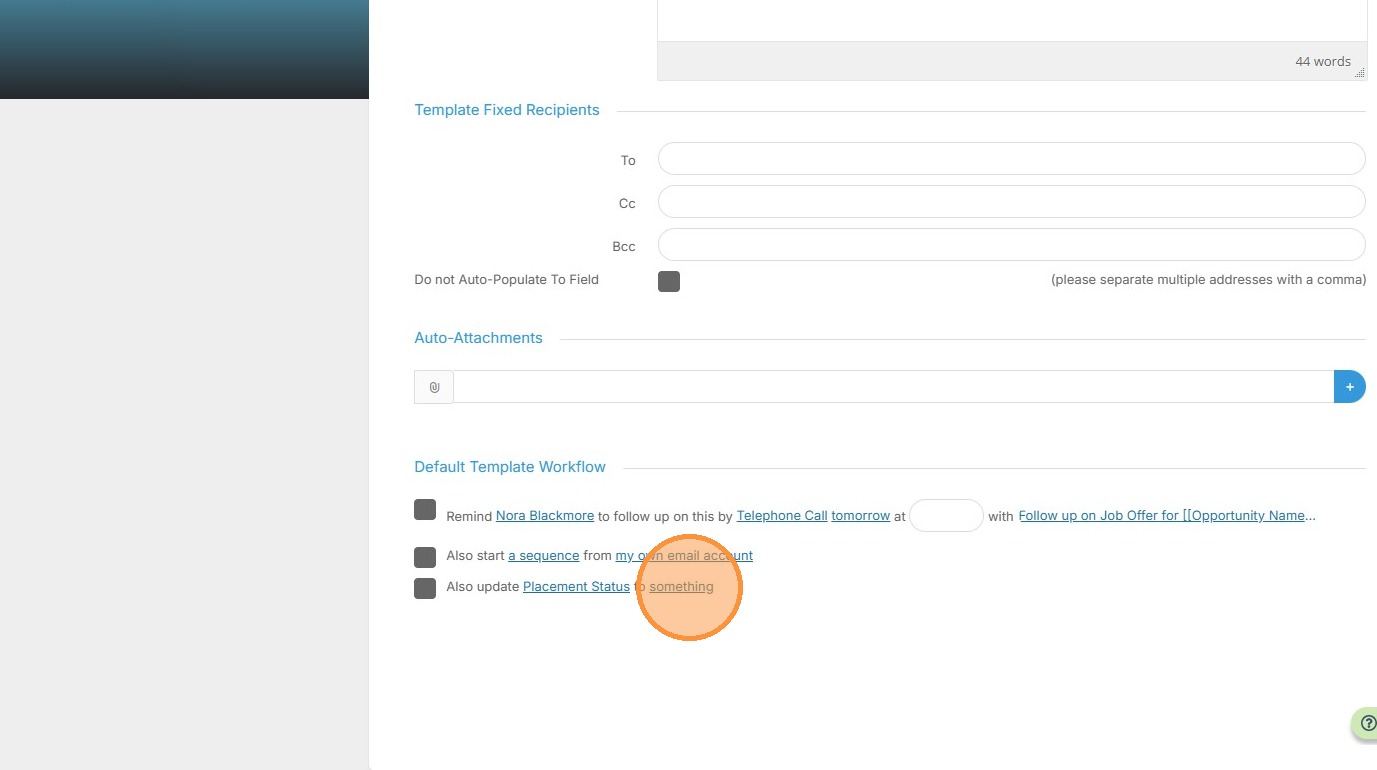Open the Follow up on Job Offer link

tap(1167, 516)
